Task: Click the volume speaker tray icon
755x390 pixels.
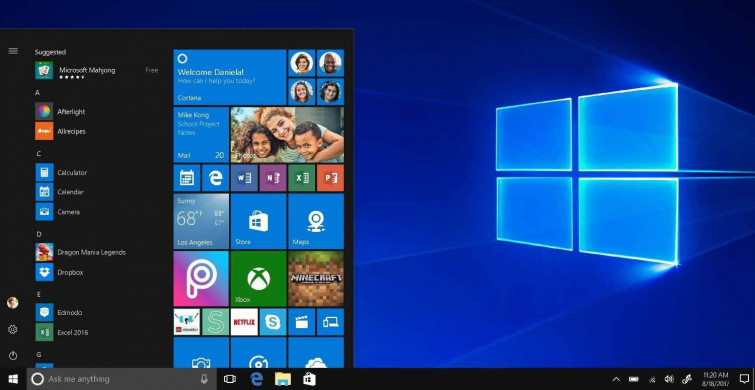Action: click(669, 379)
